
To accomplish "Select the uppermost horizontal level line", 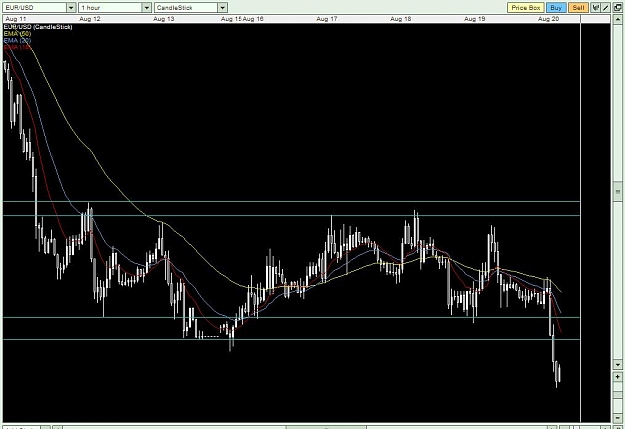I will pyautogui.click(x=291, y=201).
